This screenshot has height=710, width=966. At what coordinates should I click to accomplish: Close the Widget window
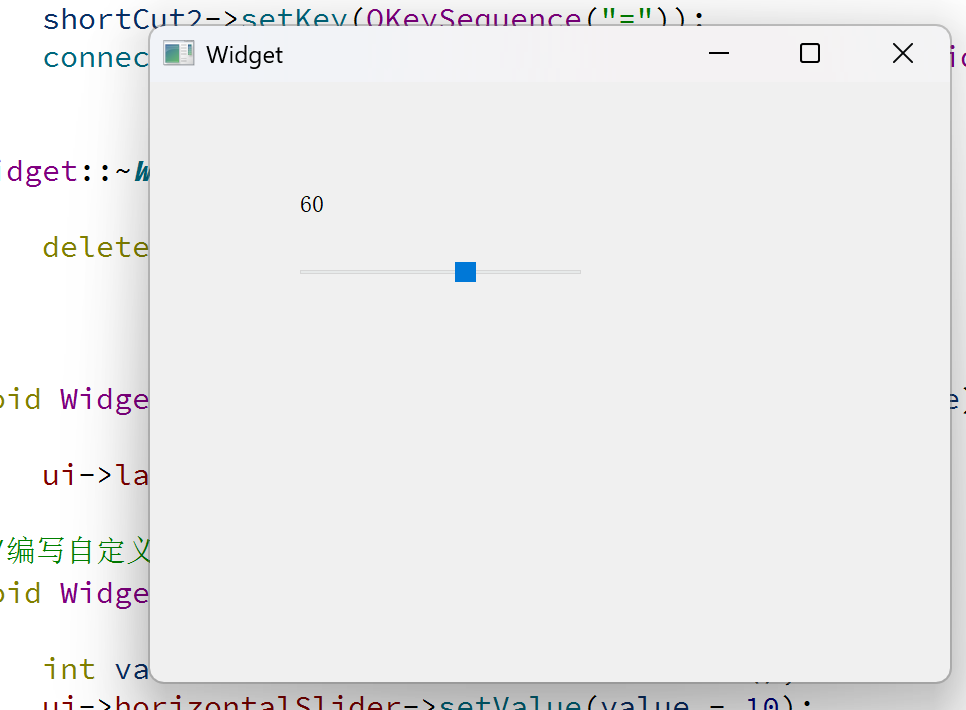click(903, 54)
